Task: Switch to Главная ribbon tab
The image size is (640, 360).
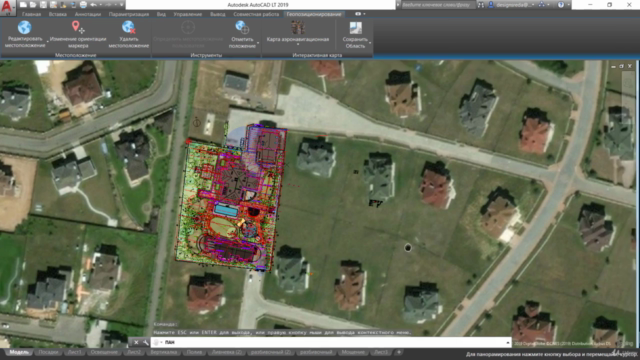Action: pos(31,14)
